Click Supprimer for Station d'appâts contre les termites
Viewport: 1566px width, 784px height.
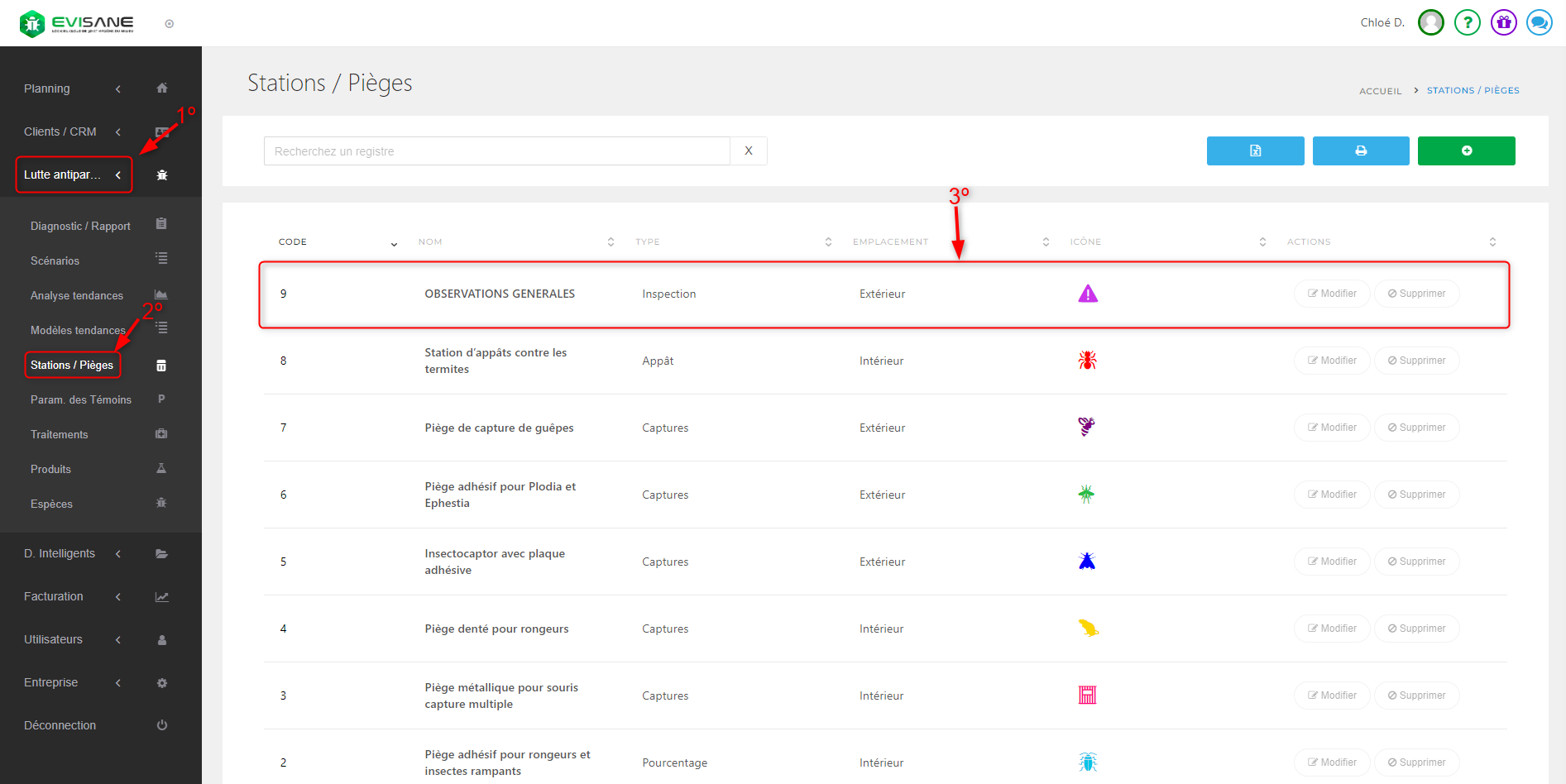pyautogui.click(x=1416, y=361)
